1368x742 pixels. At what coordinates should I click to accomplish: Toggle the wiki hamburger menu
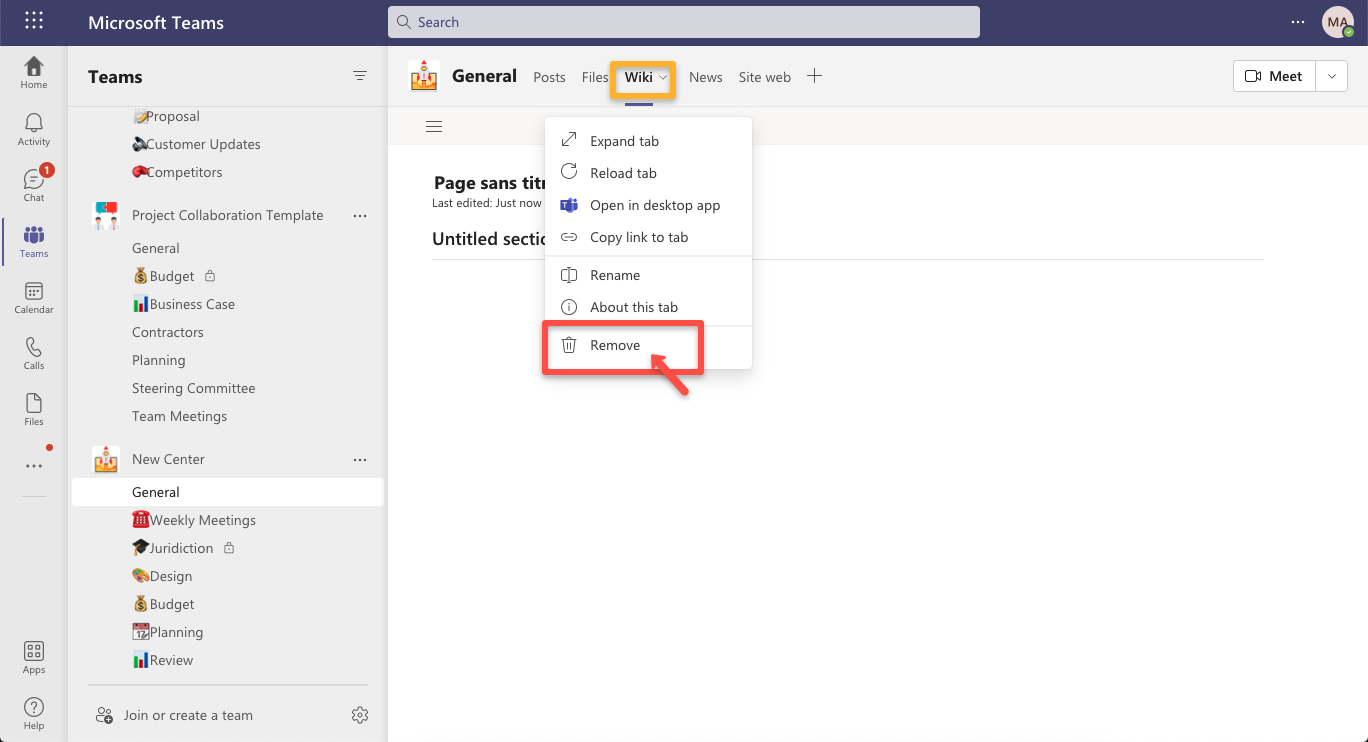(x=434, y=127)
